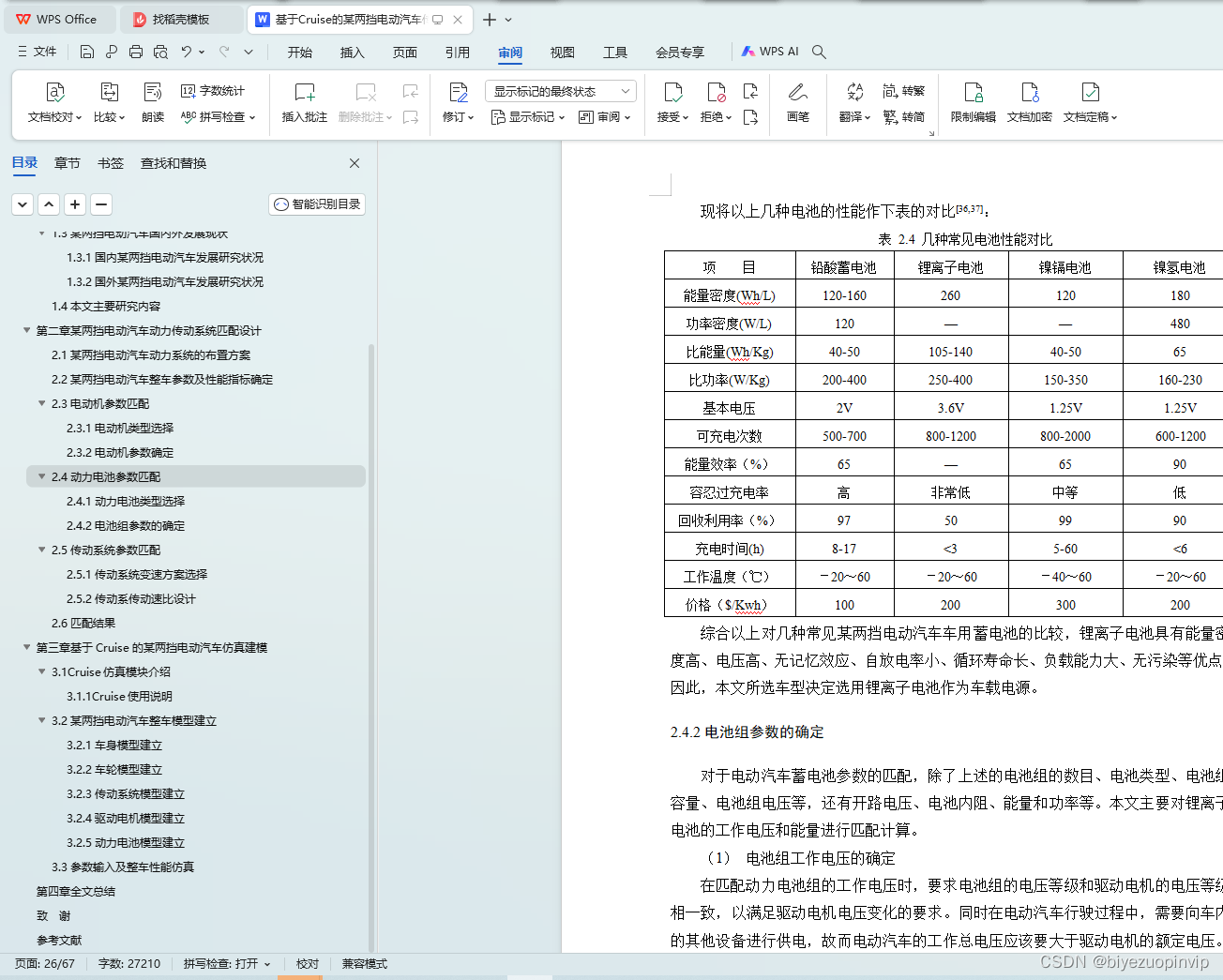Collapse the 3.2 整车模型建立 outline node

41,720
